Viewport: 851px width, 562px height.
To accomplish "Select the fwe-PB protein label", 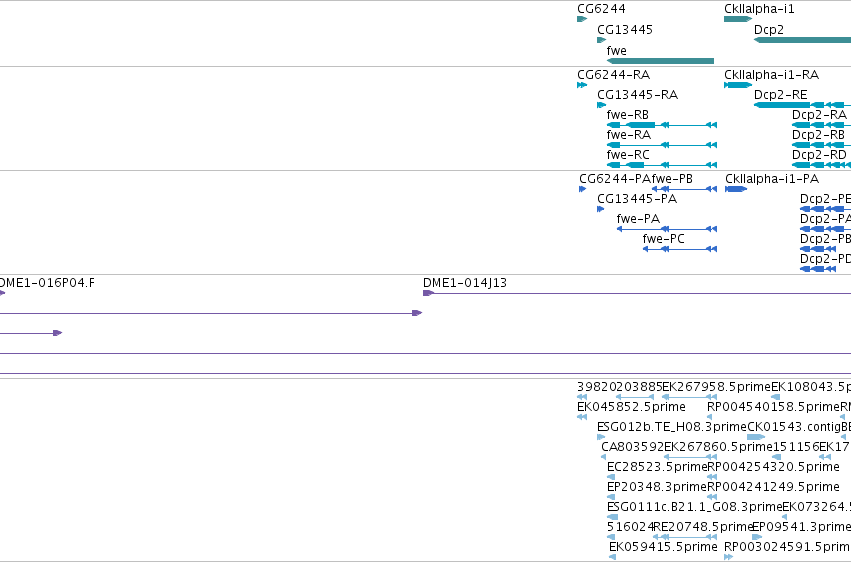I will [672, 179].
